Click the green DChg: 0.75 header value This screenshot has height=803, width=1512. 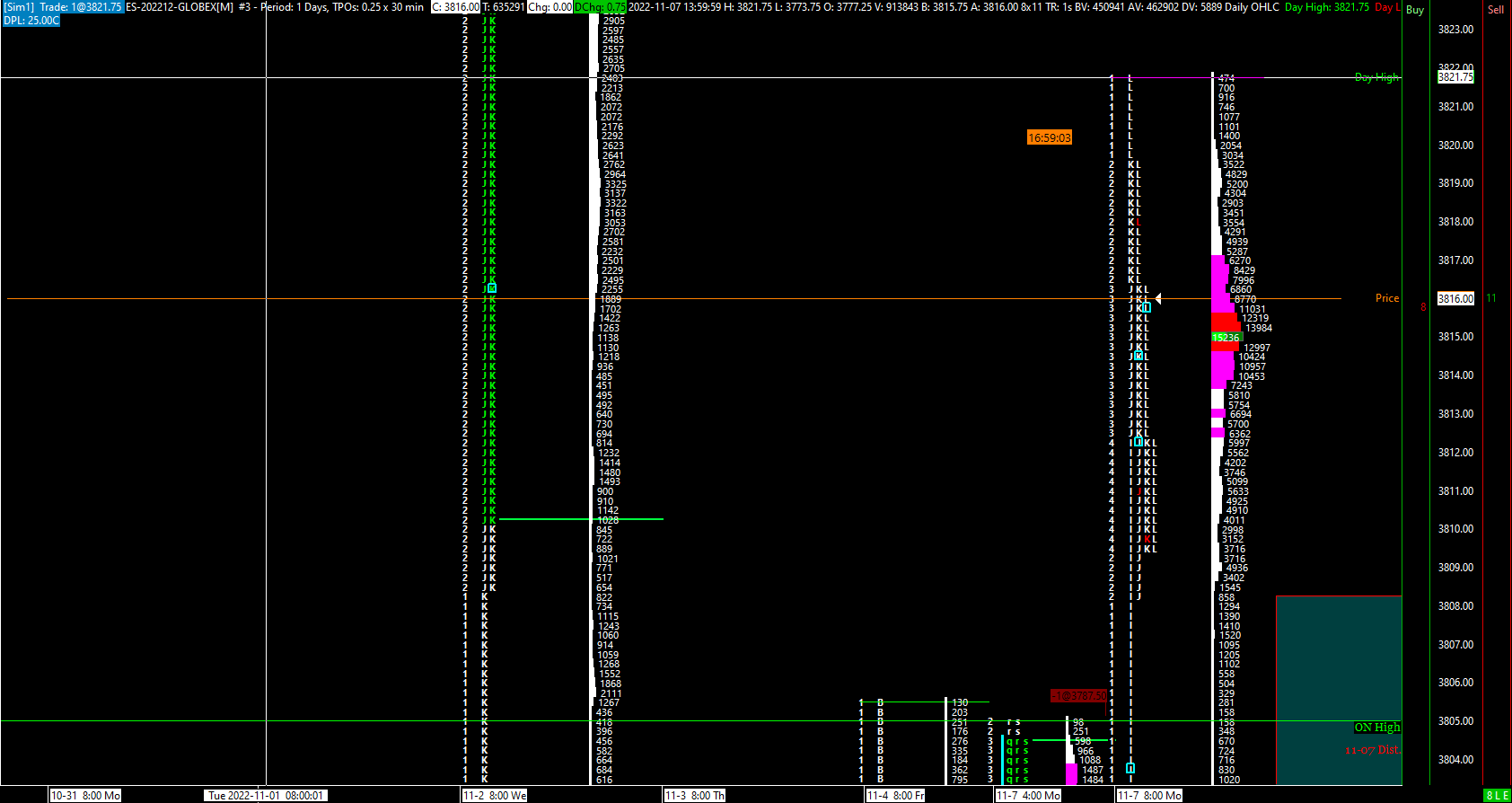(x=600, y=7)
